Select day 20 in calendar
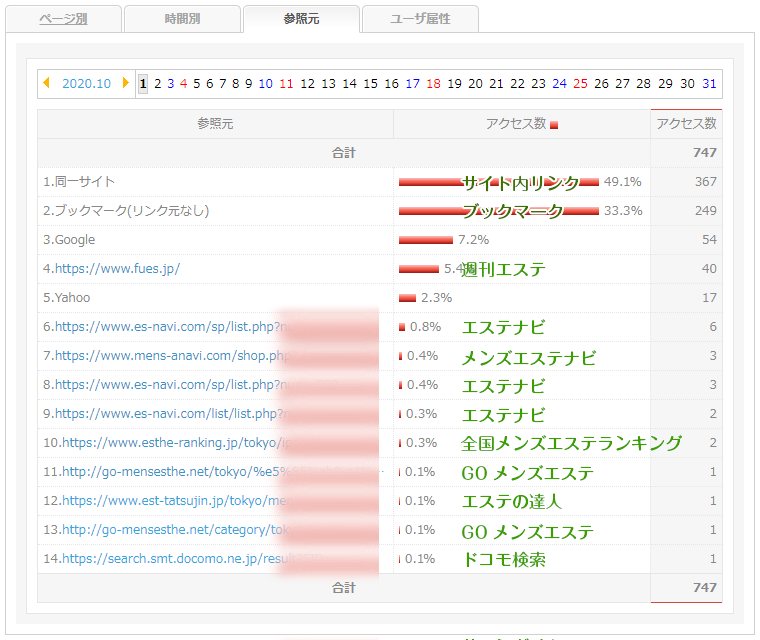 coord(475,83)
